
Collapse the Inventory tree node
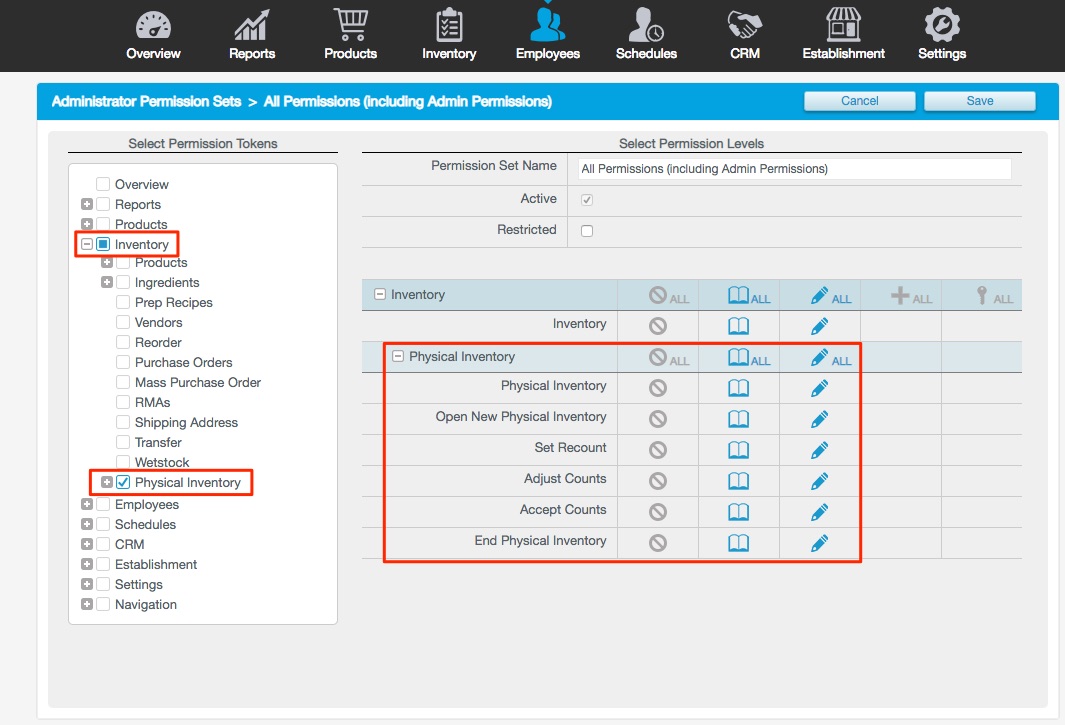(87, 245)
